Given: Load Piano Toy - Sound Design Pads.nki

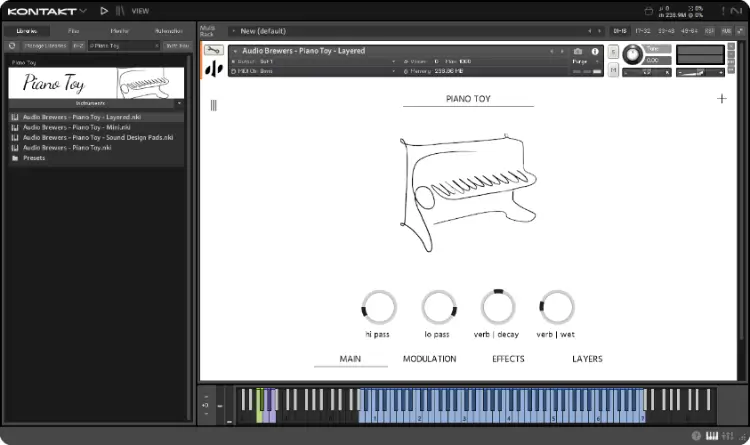Looking at the screenshot, I should click(x=98, y=137).
